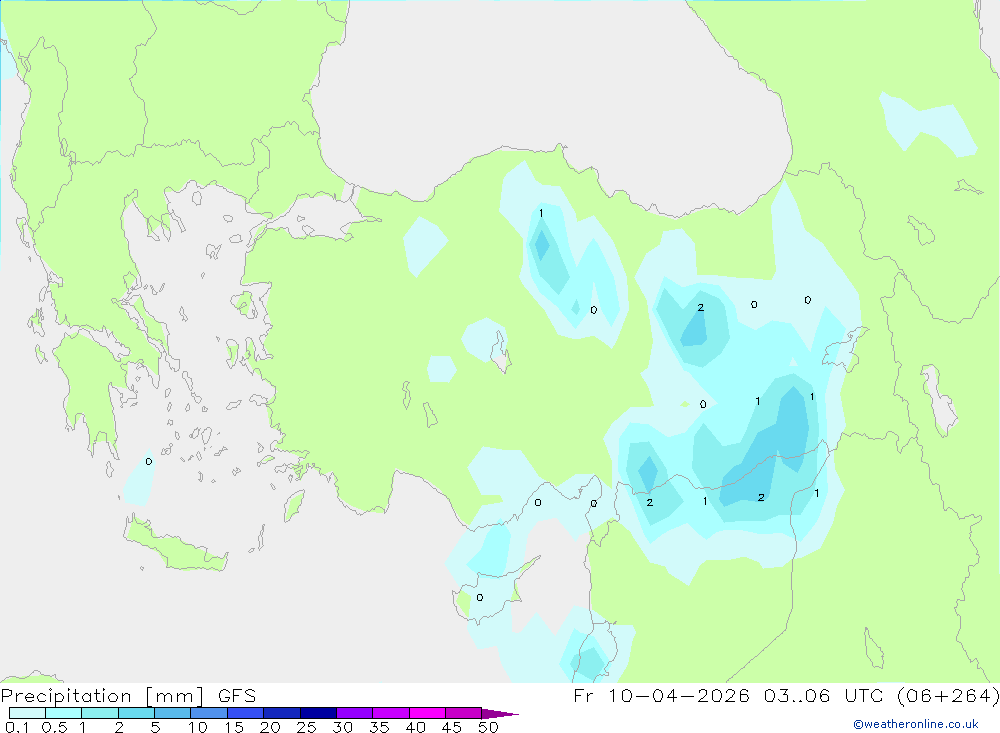The height and width of the screenshot is (733, 1000).
Task: Select the 5–10 mm legend color
Action: 173,713
